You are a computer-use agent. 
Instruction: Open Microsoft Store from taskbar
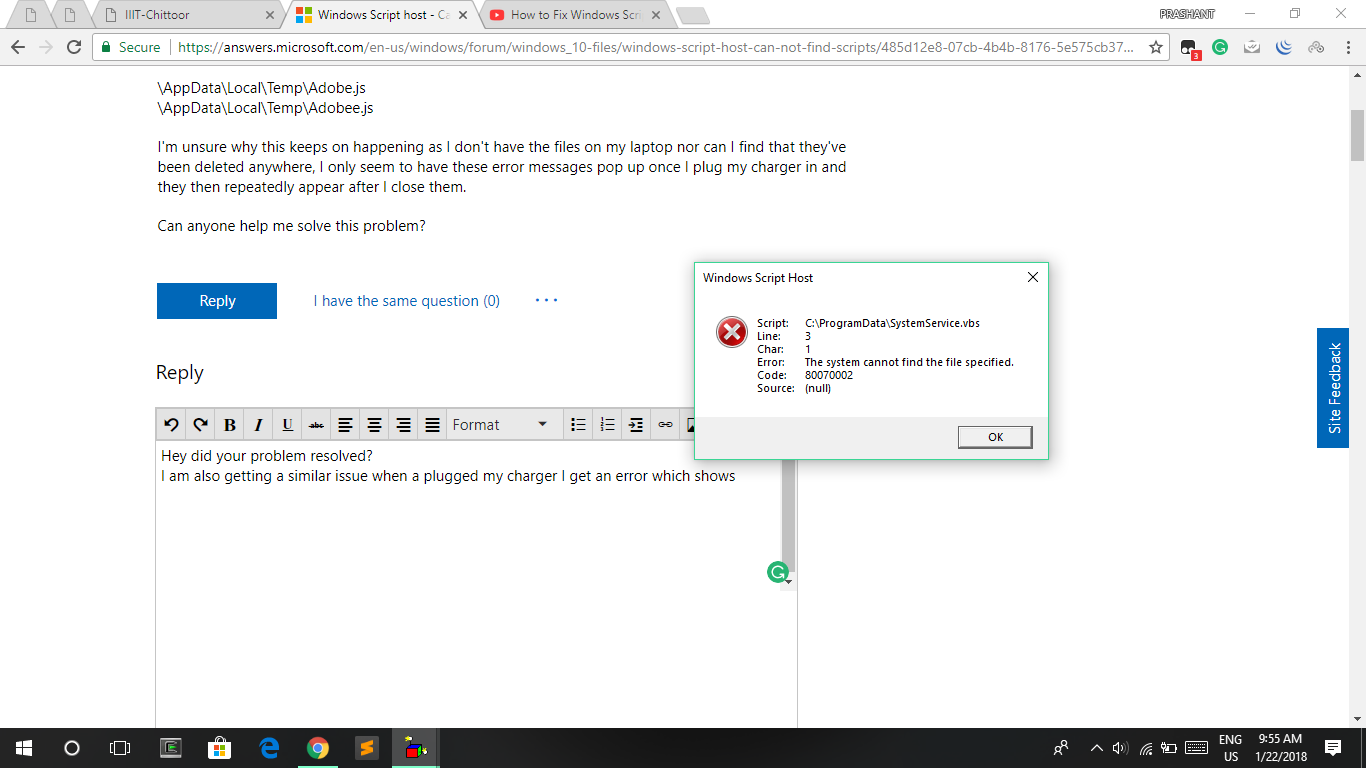coord(220,748)
